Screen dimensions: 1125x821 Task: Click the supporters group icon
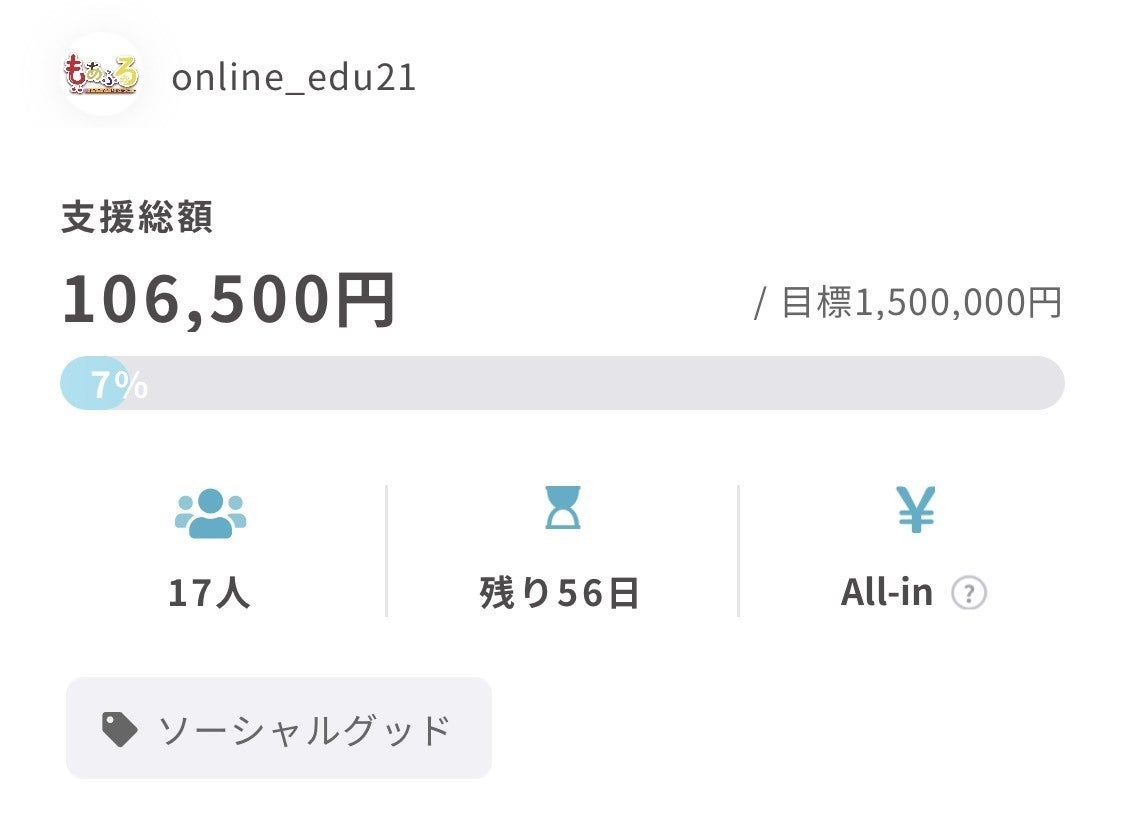click(210, 514)
